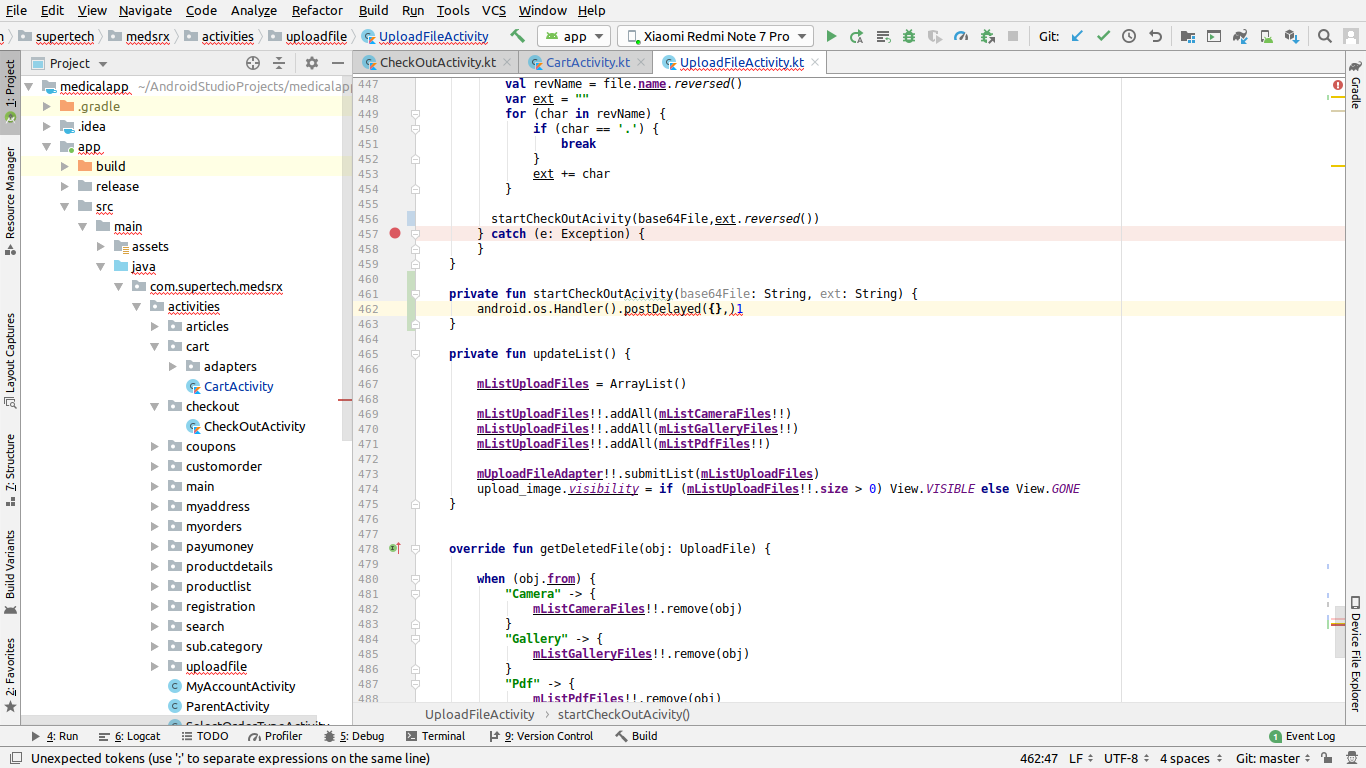1366x768 pixels.
Task: Expand the adapters folder arrow
Action: click(173, 366)
